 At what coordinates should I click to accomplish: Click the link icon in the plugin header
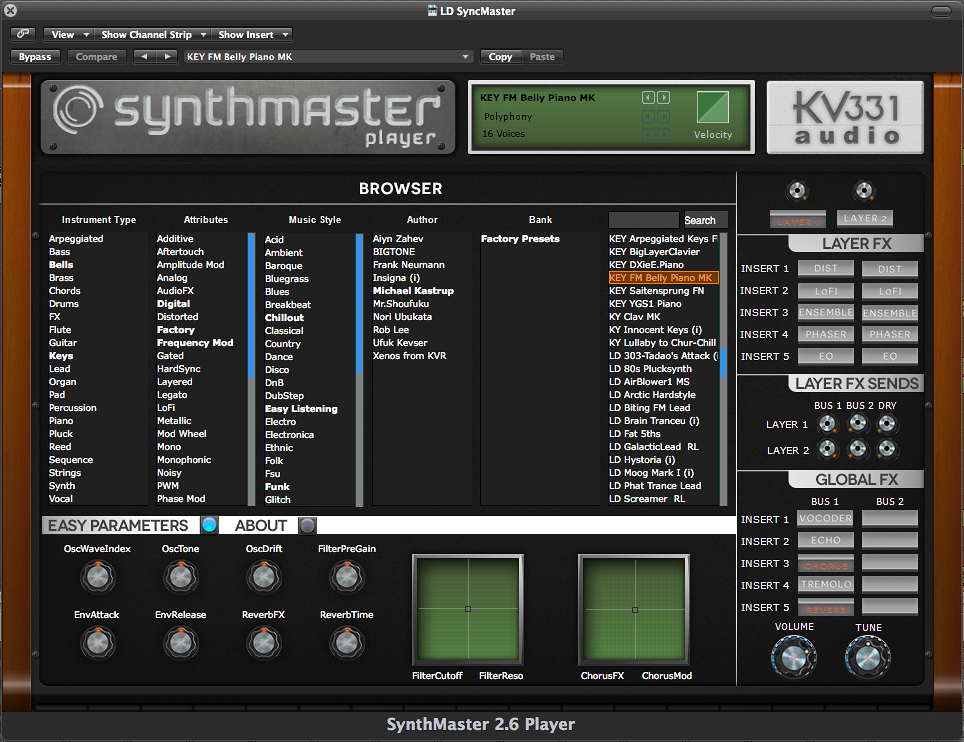tap(23, 34)
